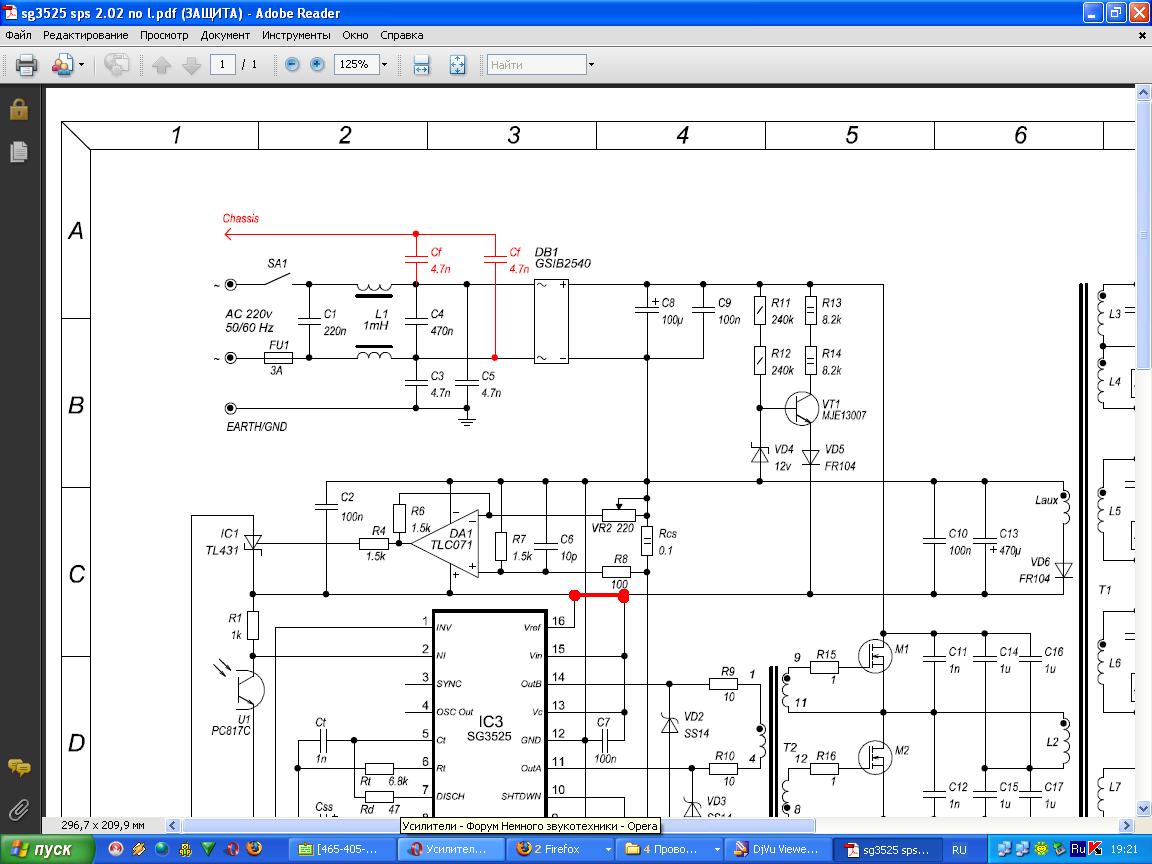The height and width of the screenshot is (864, 1152).
Task: Click the zoom out minus button
Action: (292, 65)
